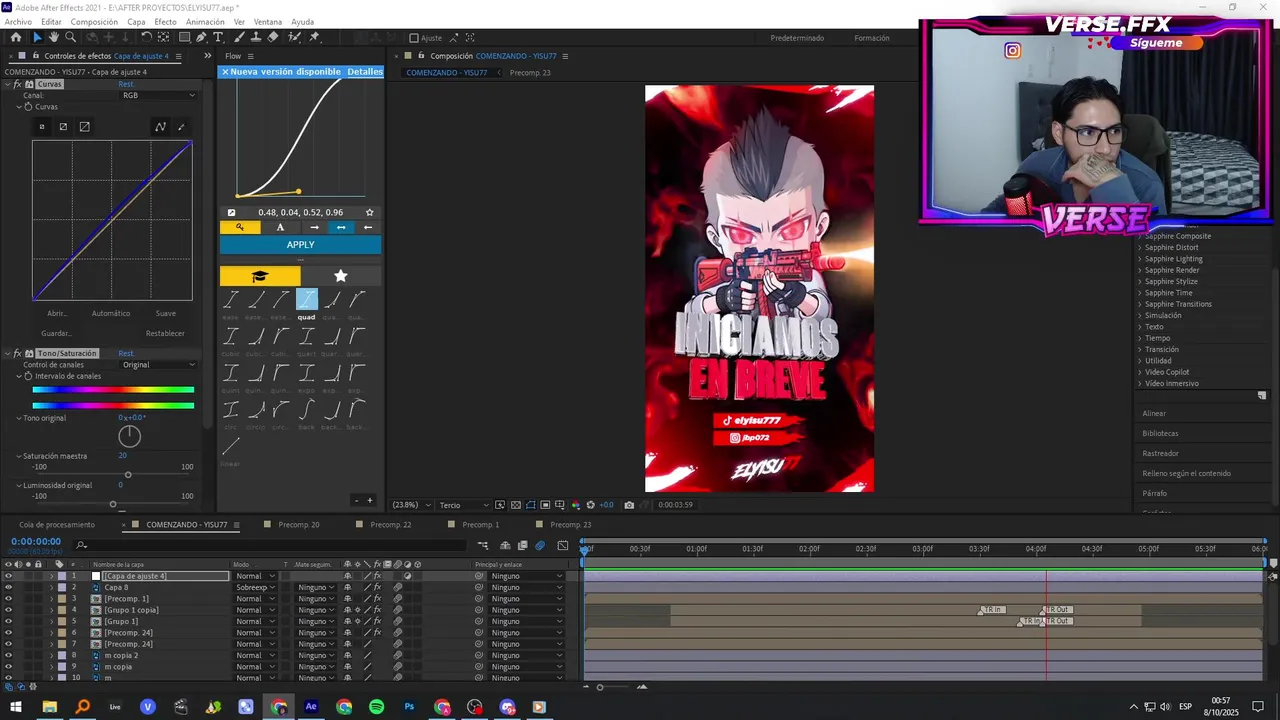
Task: Activate the Hand tool
Action: pyautogui.click(x=54, y=38)
